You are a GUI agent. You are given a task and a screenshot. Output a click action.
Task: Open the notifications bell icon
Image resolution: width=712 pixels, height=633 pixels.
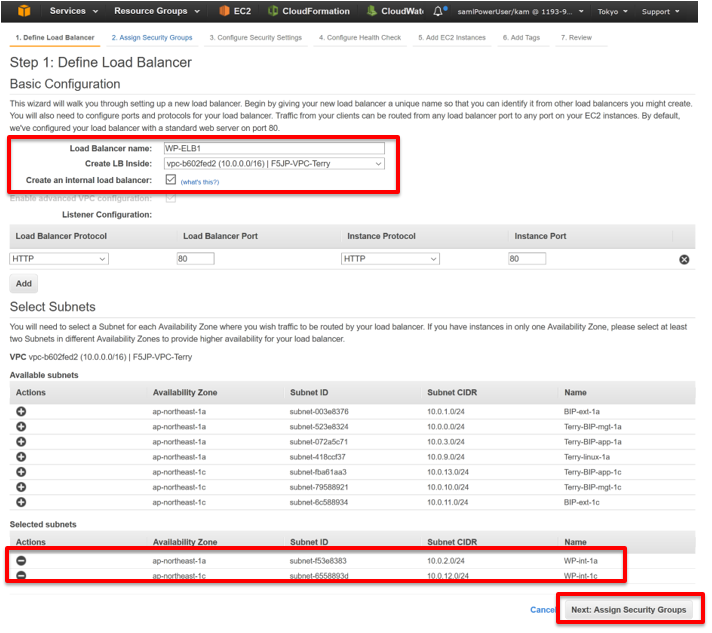tap(439, 11)
